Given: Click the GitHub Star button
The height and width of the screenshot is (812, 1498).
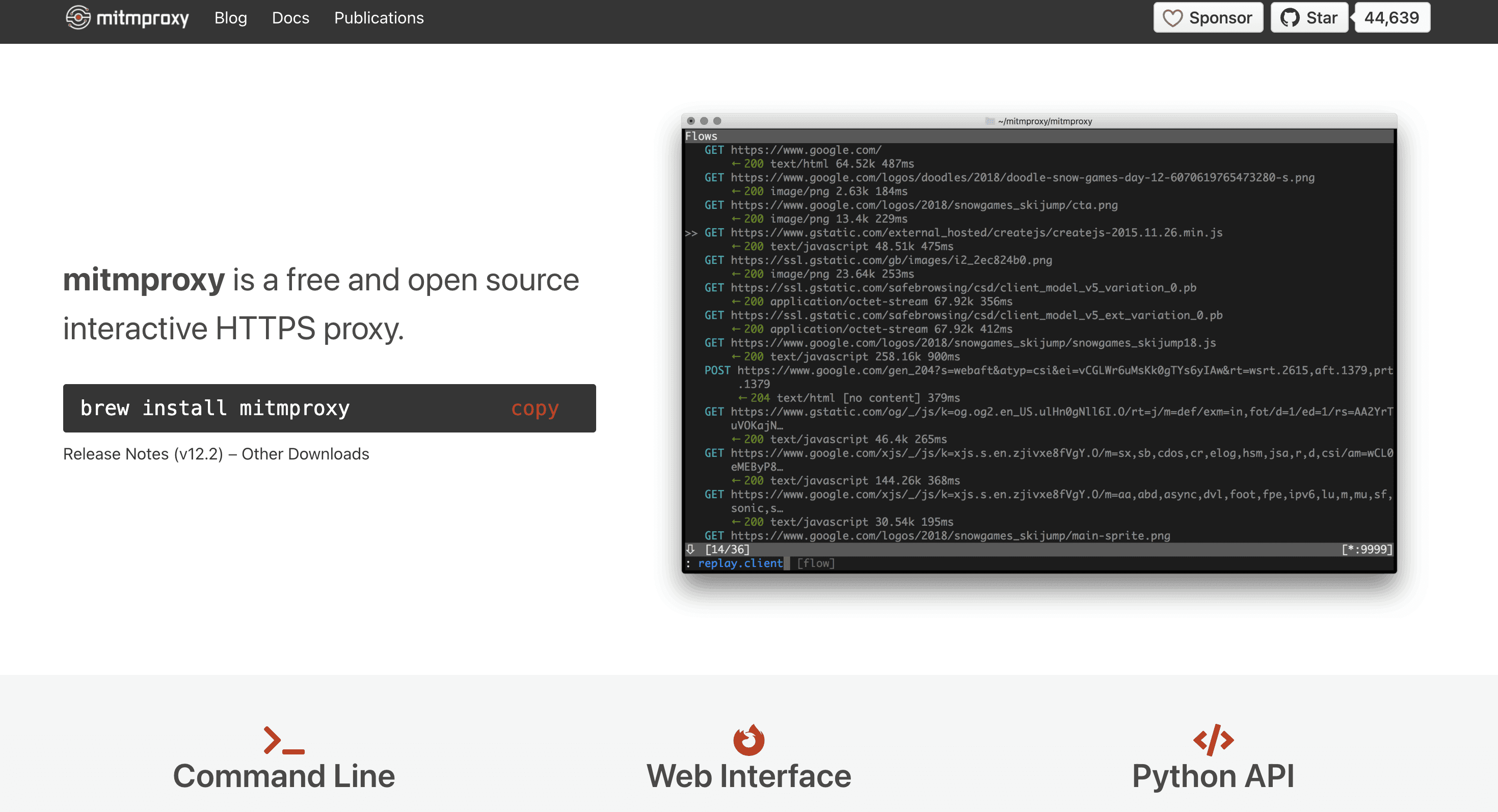Looking at the screenshot, I should [1309, 17].
